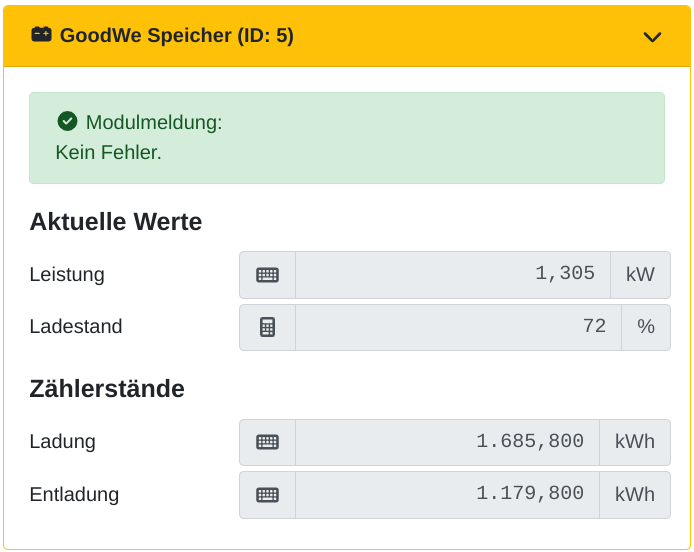
Task: Click the Ladung counter field 1.685,800
Action: 447,442
